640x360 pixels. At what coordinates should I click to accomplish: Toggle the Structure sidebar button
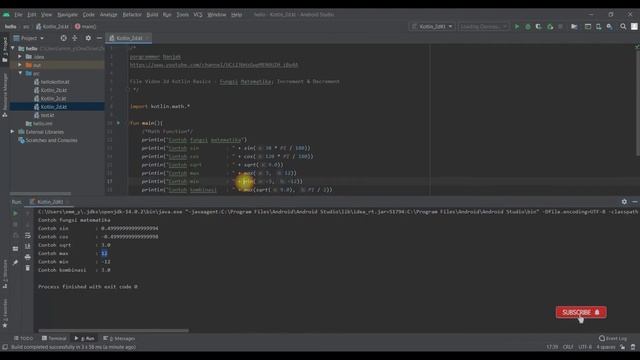[x=5, y=273]
